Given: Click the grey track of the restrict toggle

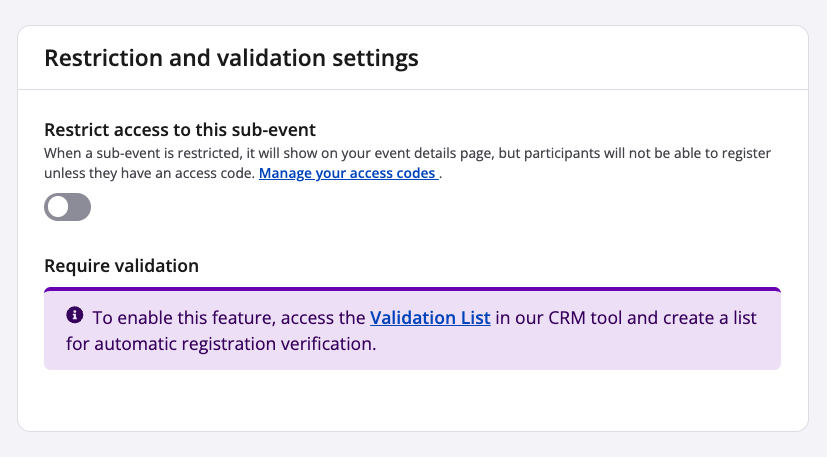Looking at the screenshot, I should [79, 207].
